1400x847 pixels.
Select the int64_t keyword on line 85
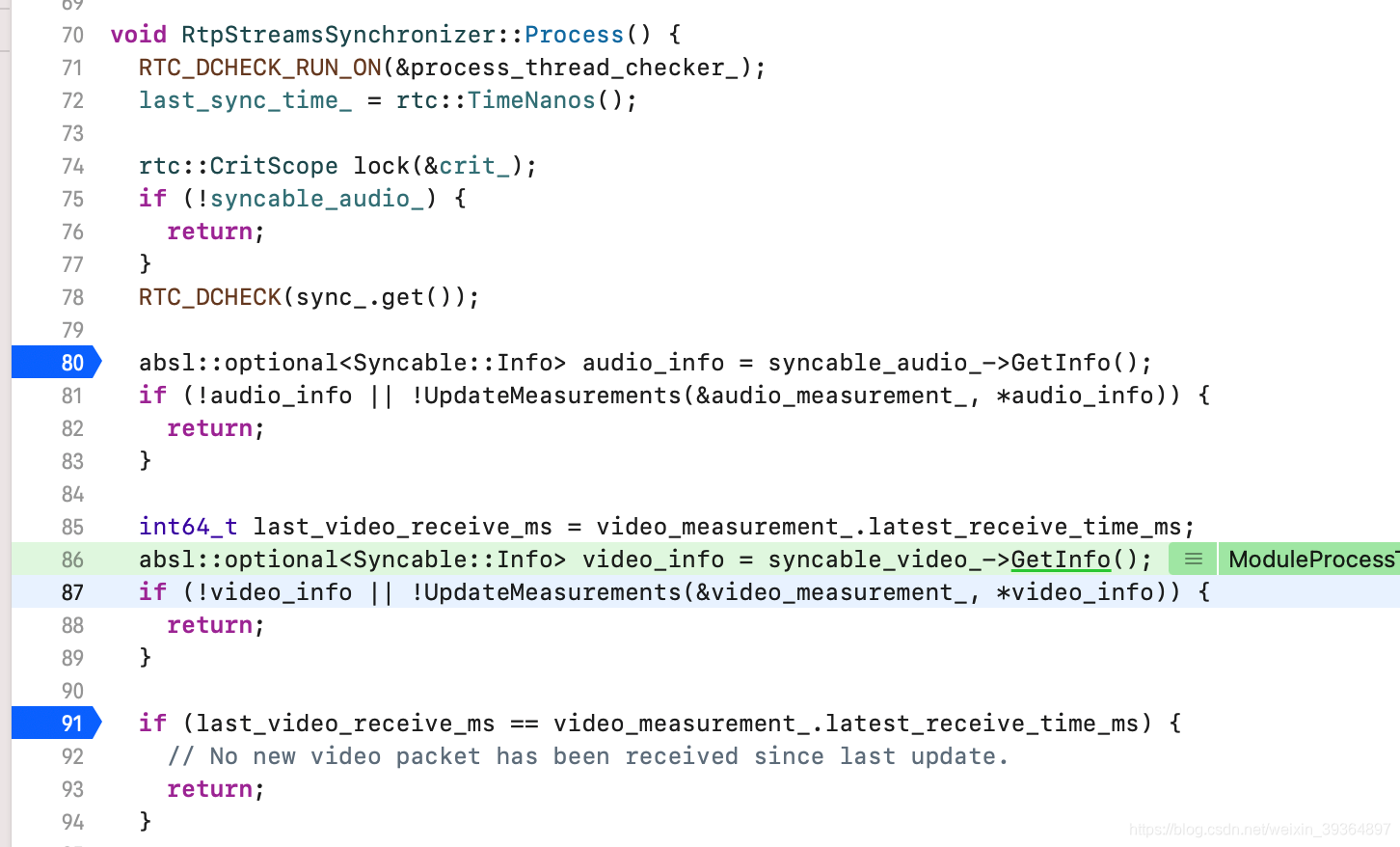(187, 527)
